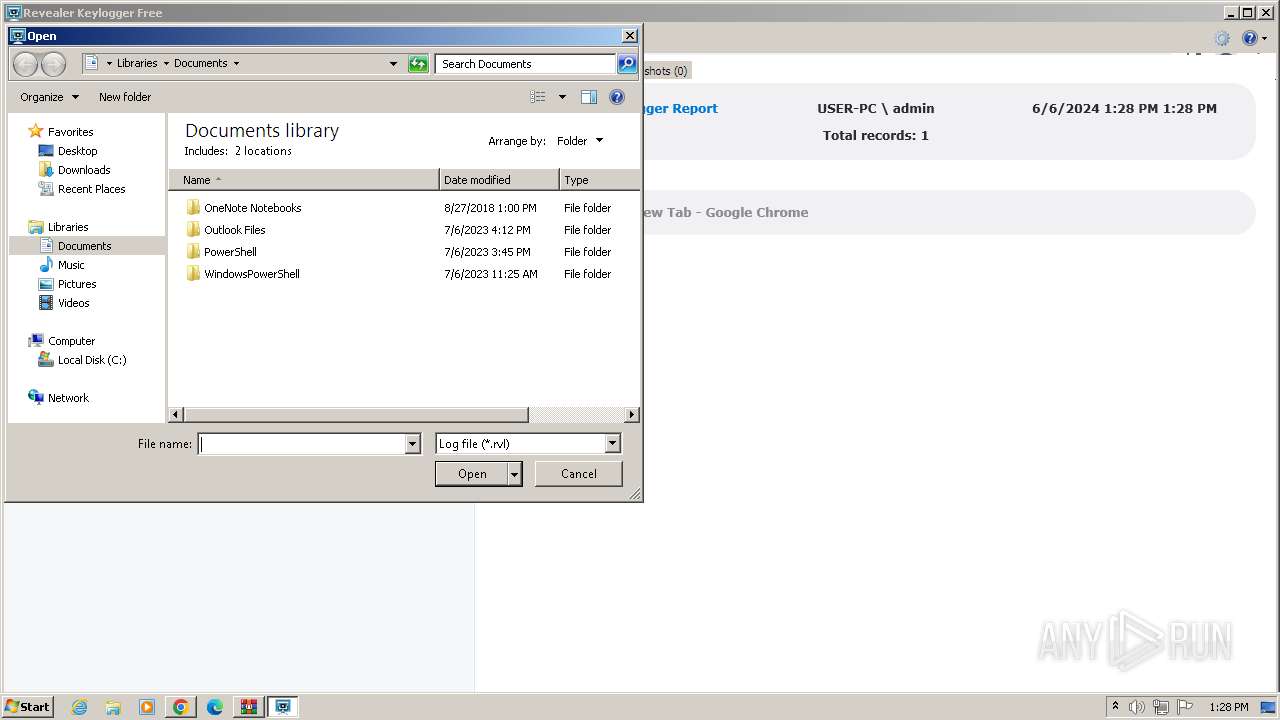1280x720 pixels.
Task: Click the Revealer Keylogger taskbar button
Action: (283, 707)
